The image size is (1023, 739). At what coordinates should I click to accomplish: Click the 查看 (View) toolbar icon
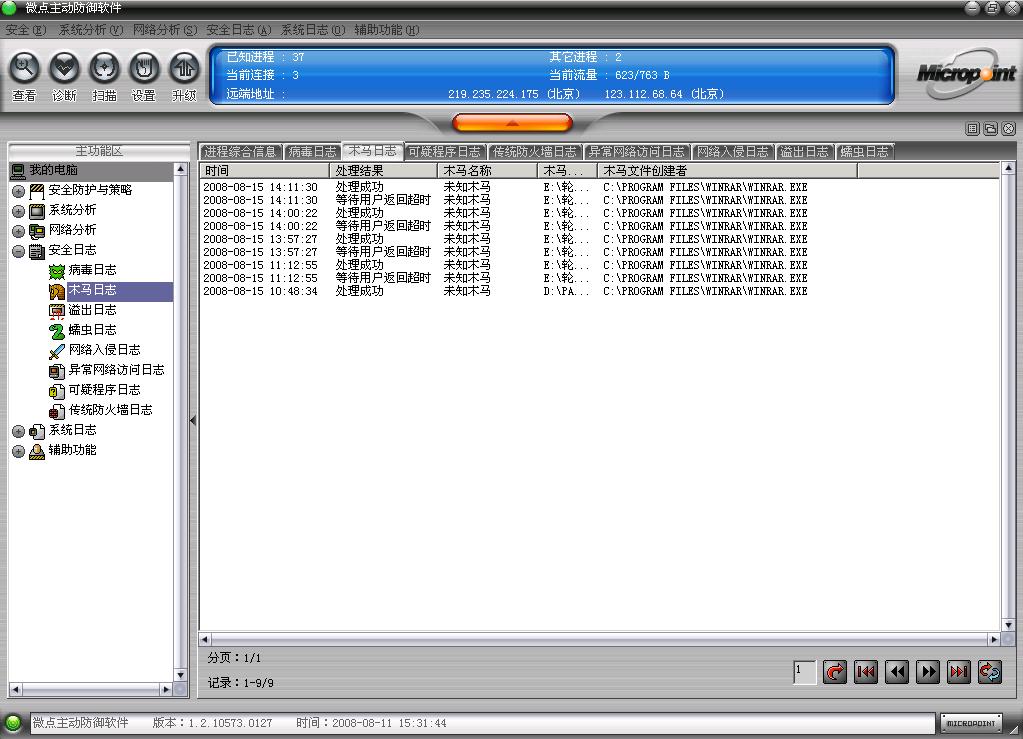[x=25, y=68]
